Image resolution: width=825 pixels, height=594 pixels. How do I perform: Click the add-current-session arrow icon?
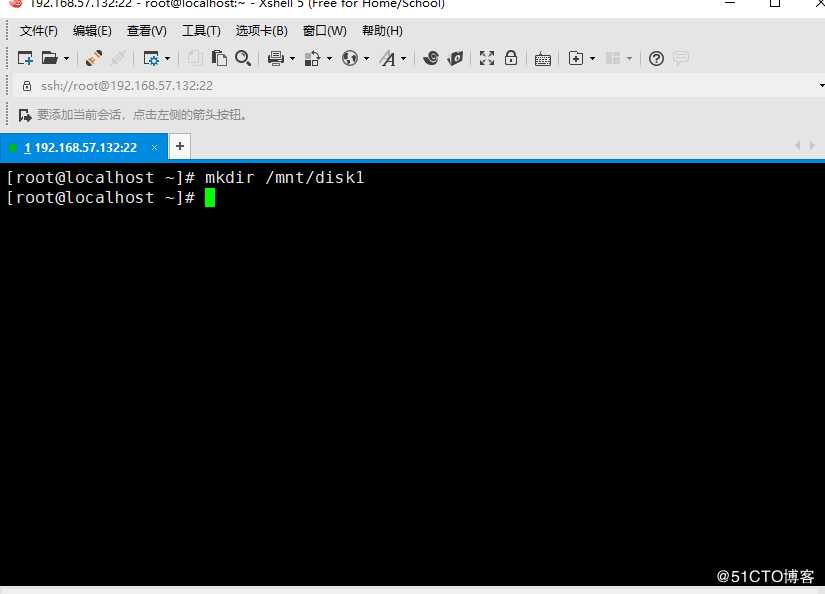coord(25,115)
